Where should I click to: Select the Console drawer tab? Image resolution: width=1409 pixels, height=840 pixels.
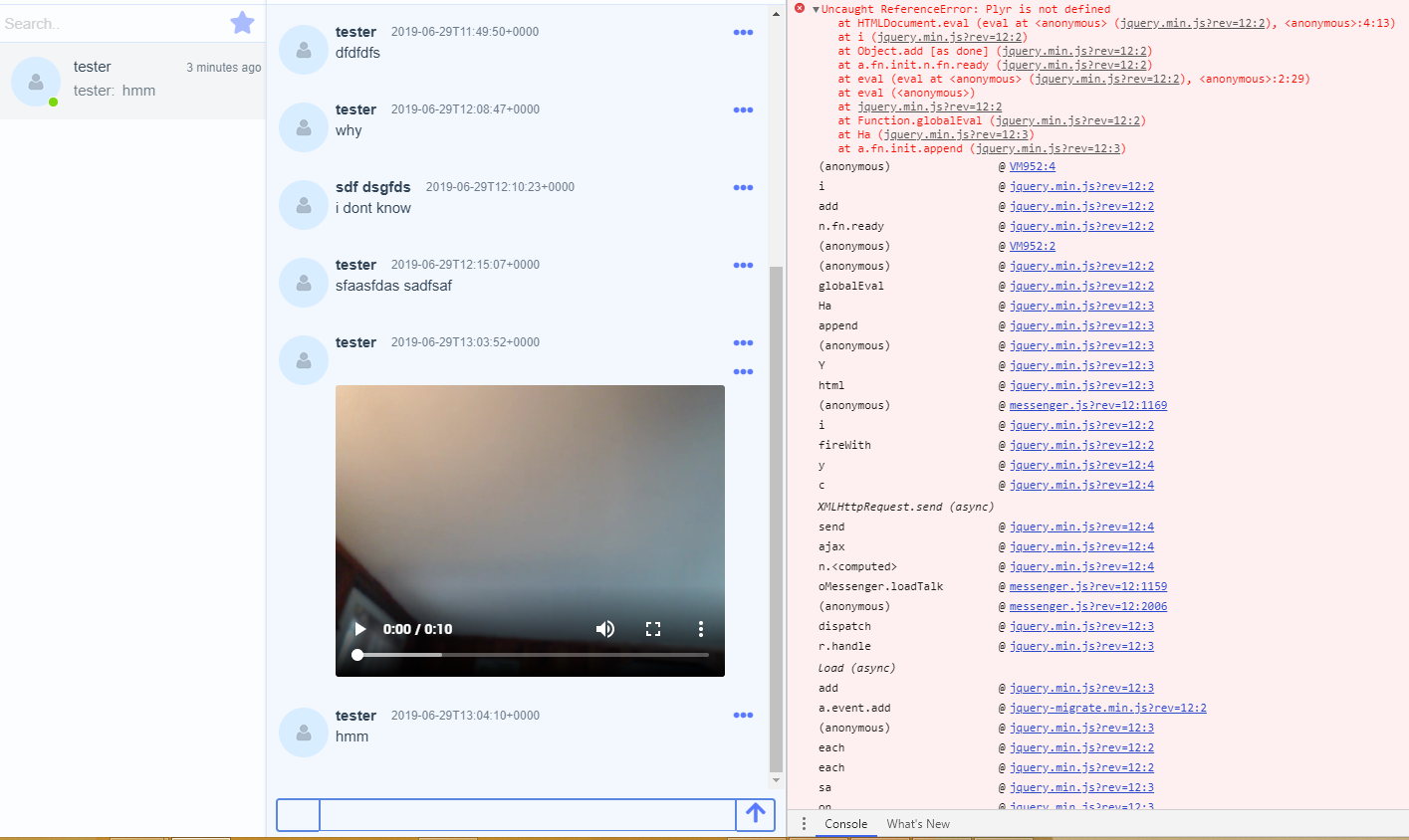tap(845, 824)
